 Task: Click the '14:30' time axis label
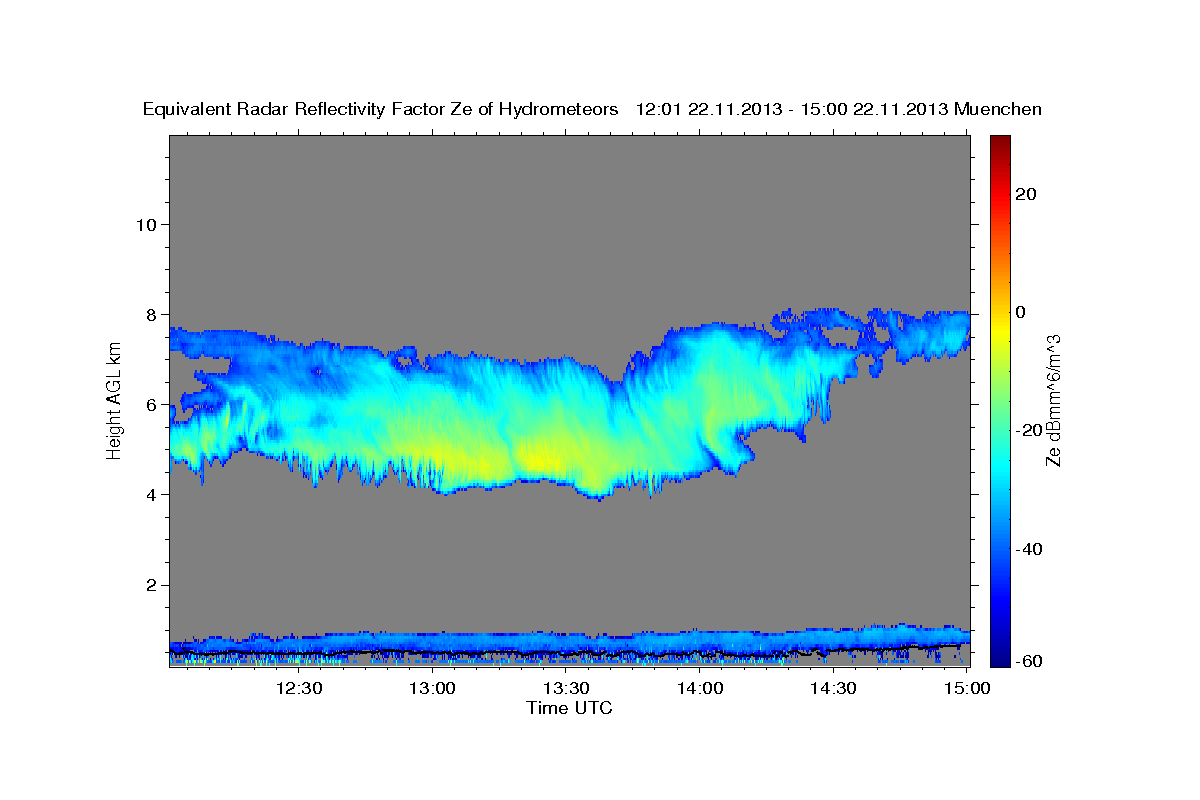(833, 688)
